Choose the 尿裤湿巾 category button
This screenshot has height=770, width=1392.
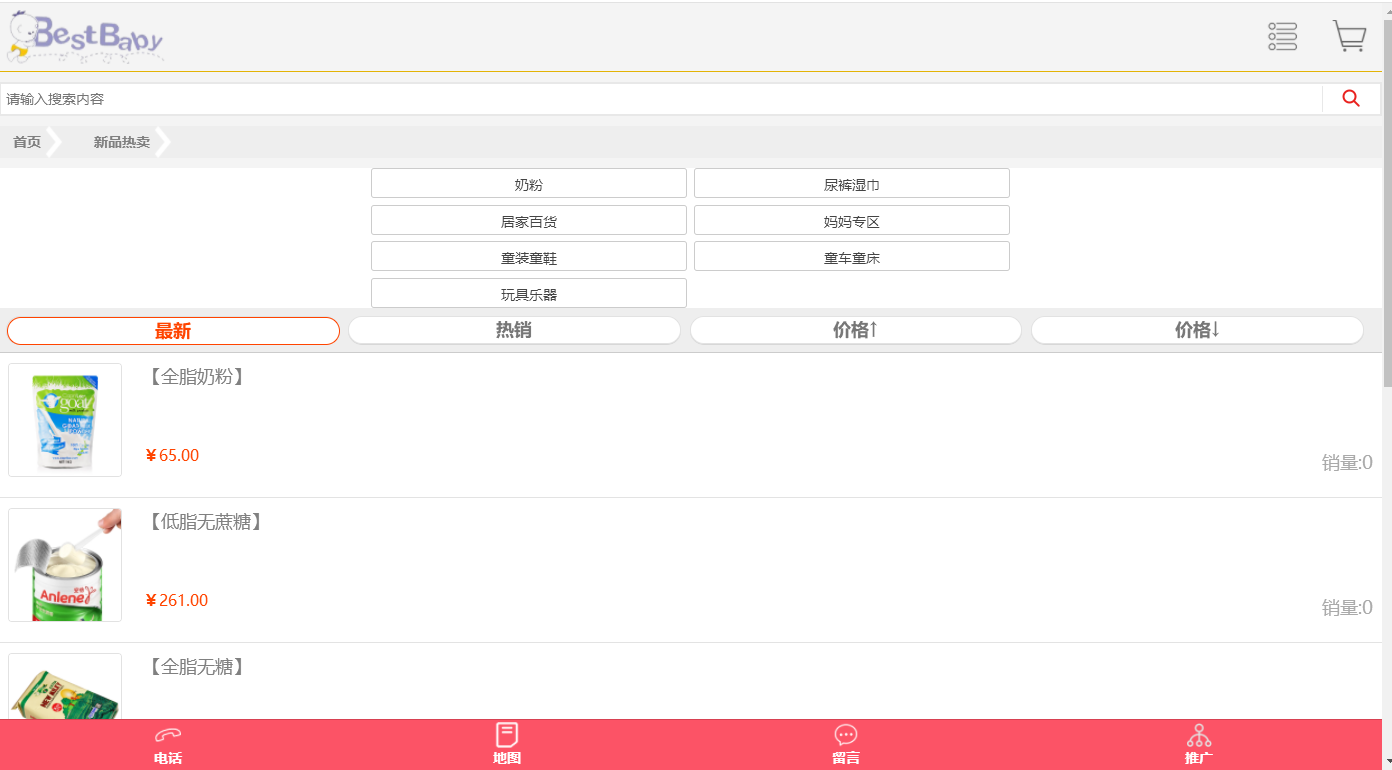coord(851,184)
